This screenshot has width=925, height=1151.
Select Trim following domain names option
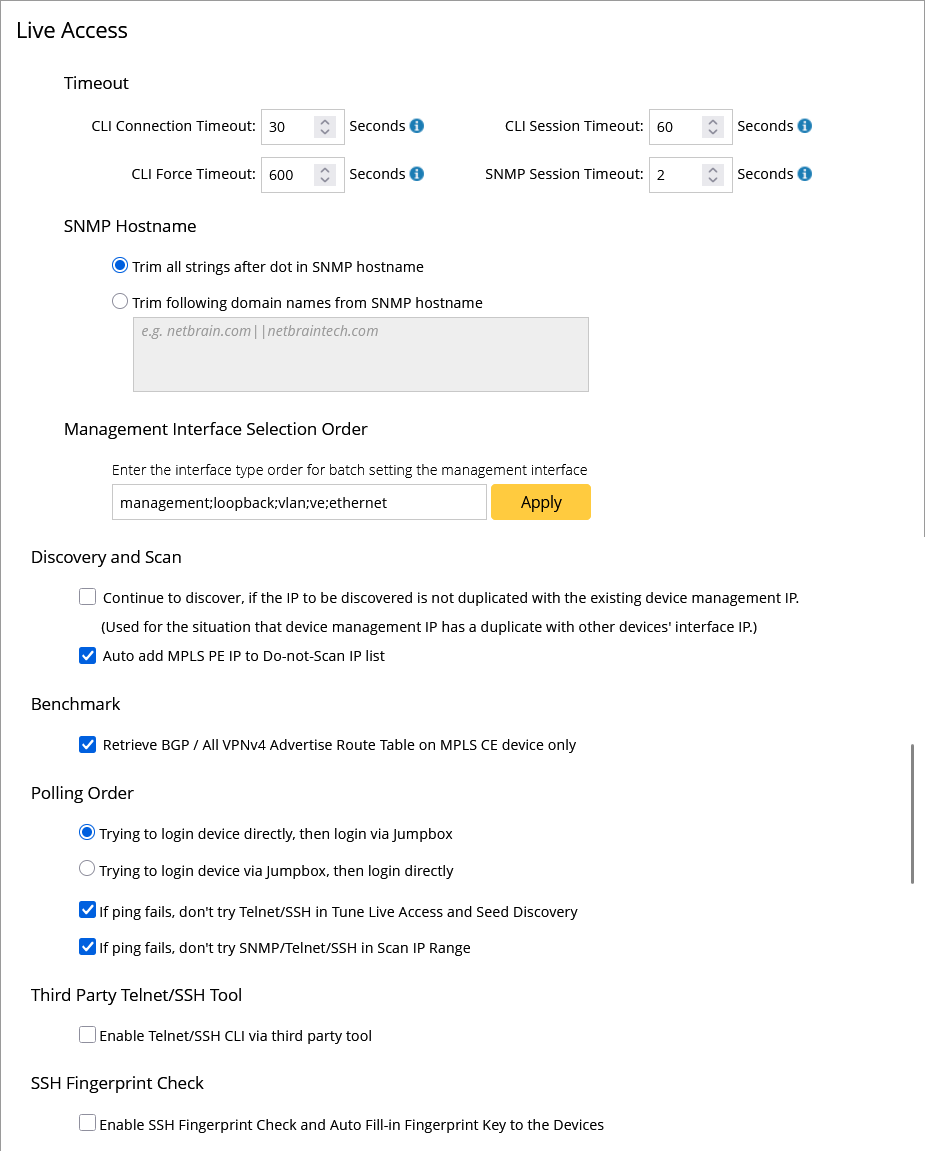120,302
